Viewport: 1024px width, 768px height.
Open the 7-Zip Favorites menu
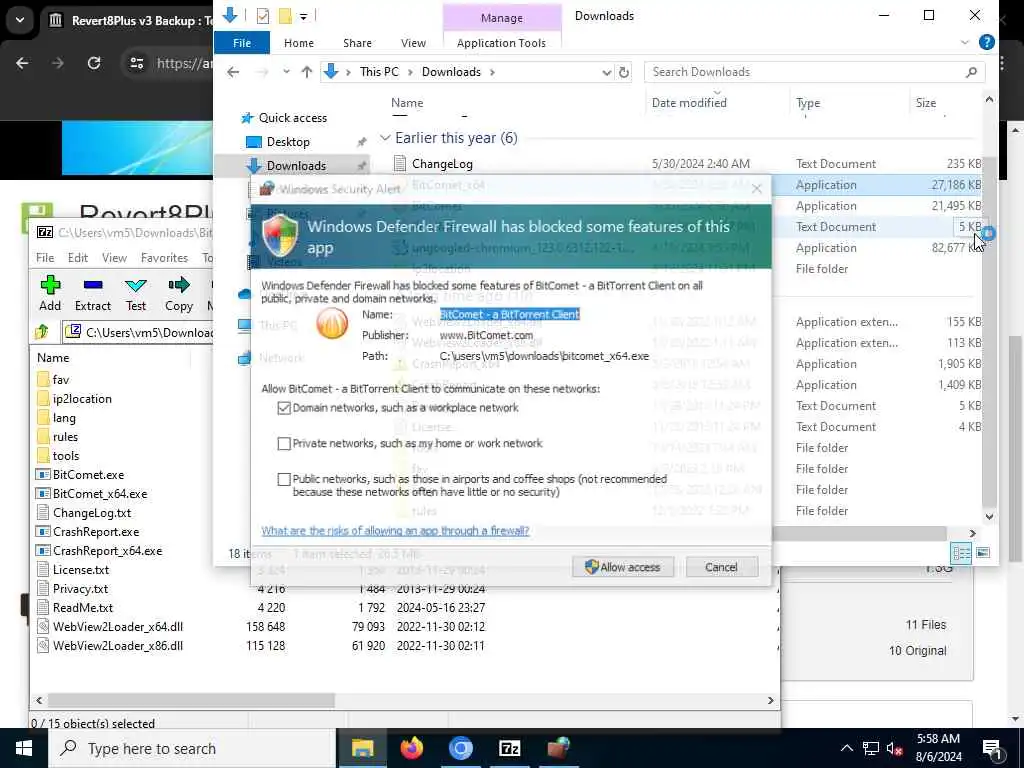point(164,257)
